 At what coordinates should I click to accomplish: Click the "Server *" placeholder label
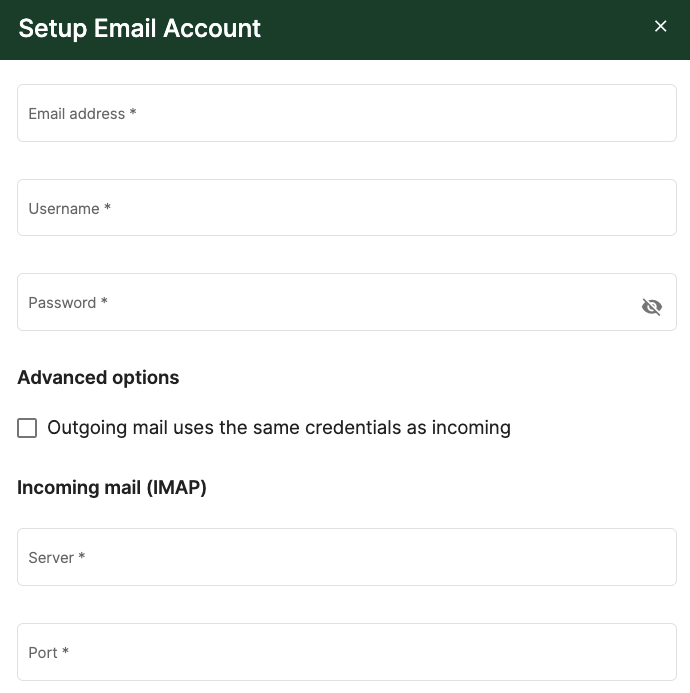[x=57, y=557]
